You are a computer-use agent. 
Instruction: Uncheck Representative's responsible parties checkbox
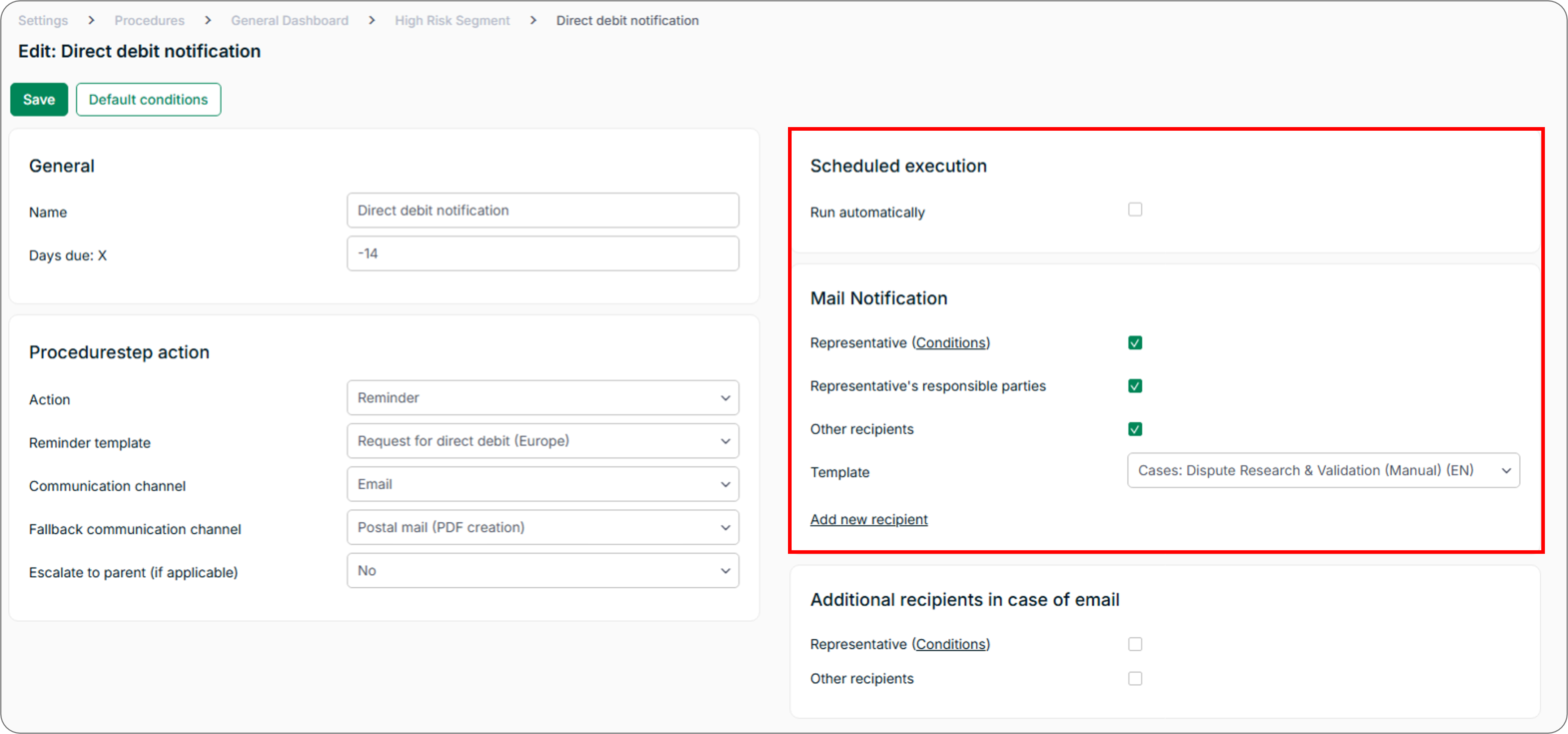pyautogui.click(x=1135, y=386)
